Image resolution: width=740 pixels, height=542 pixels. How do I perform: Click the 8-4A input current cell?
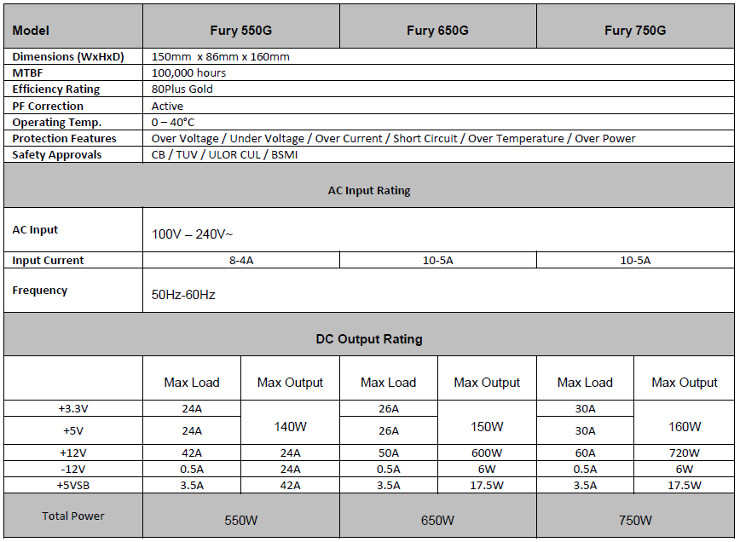coord(241,260)
